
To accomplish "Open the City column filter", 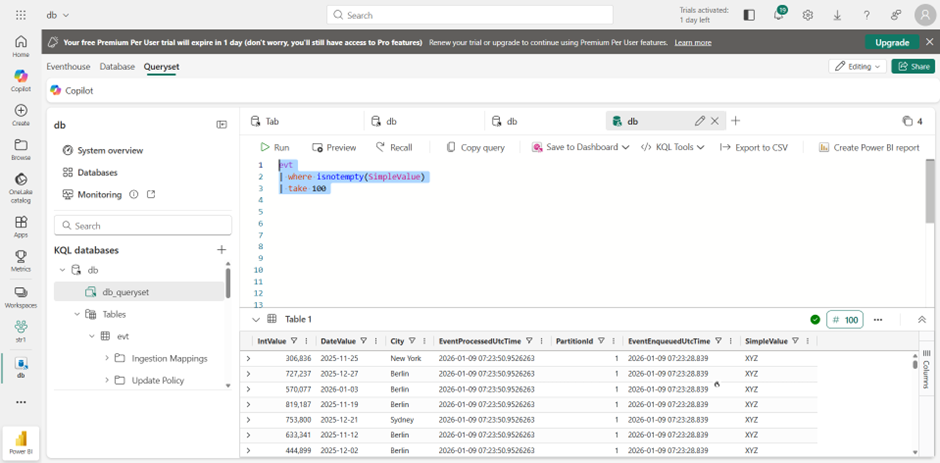I will click(x=414, y=341).
